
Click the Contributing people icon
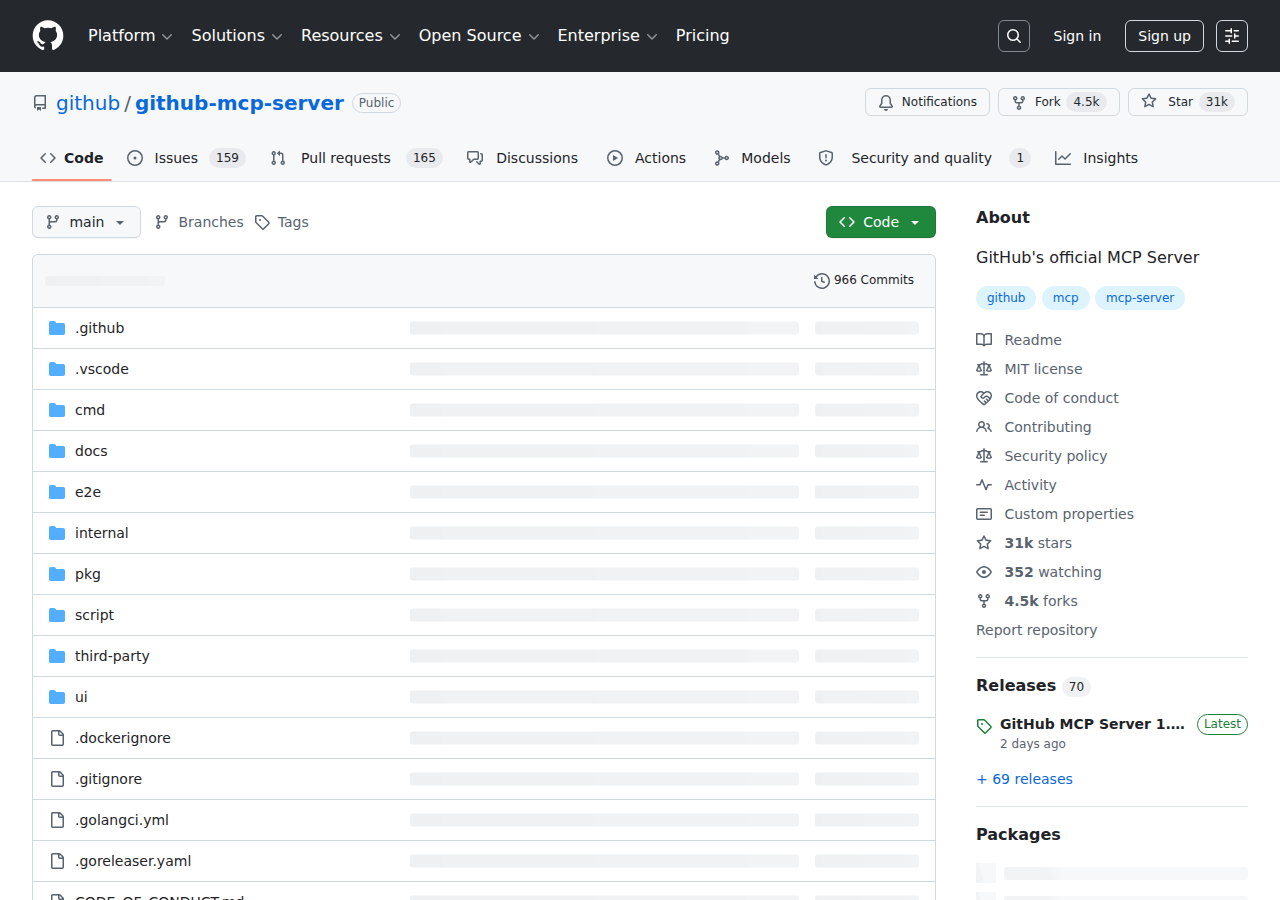click(x=984, y=427)
